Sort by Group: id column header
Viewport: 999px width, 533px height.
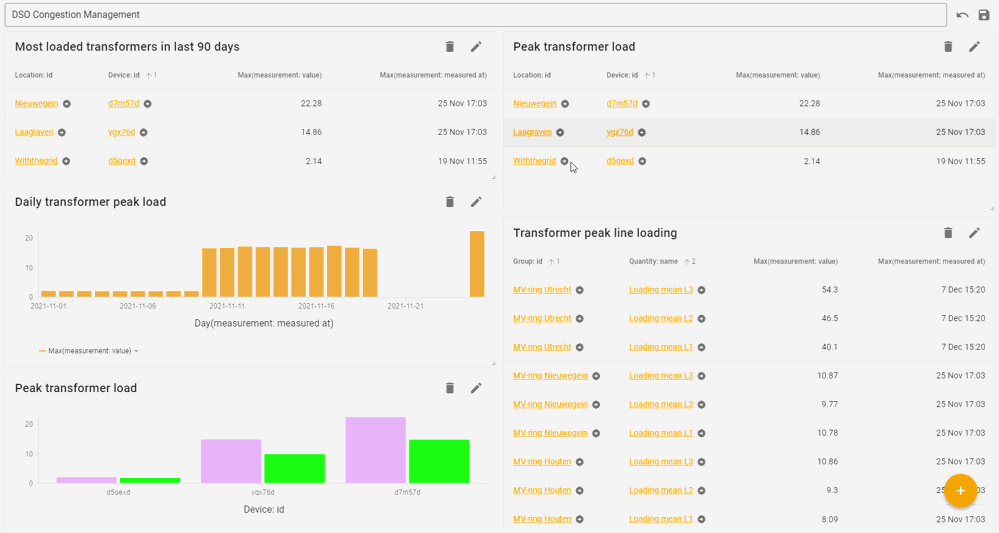pos(527,261)
